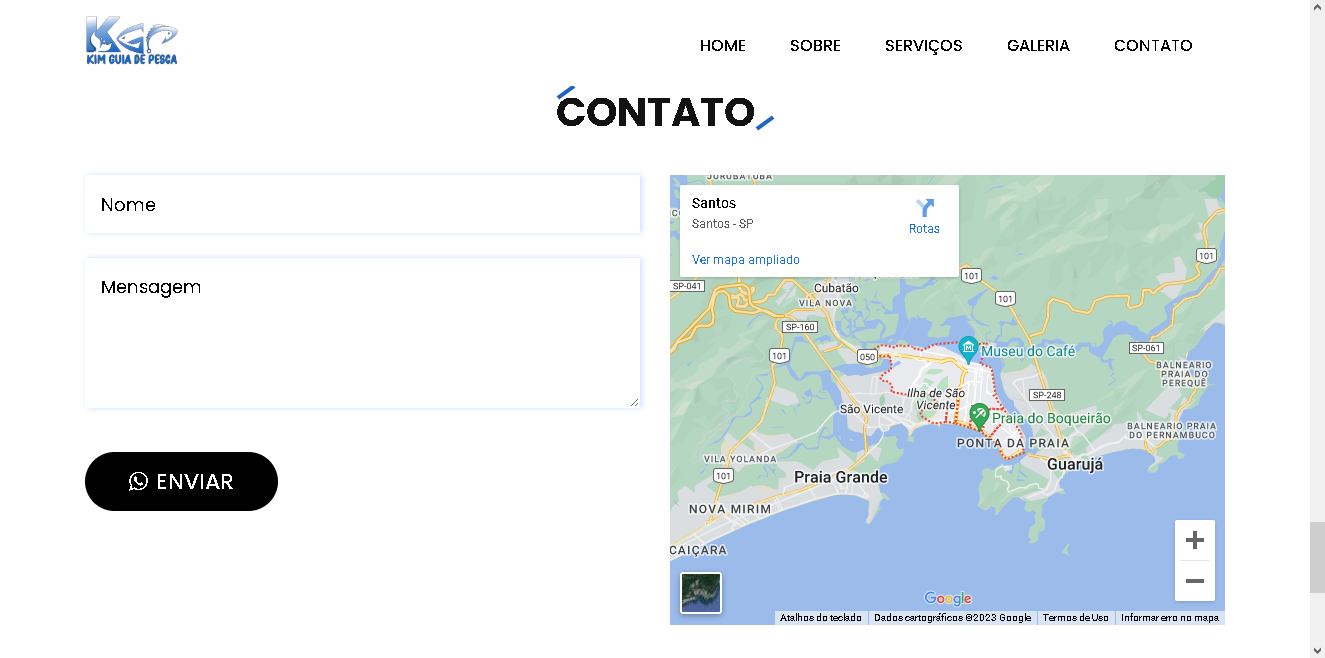1325x658 pixels.
Task: Select CONTATO in the navigation bar
Action: pos(1153,45)
